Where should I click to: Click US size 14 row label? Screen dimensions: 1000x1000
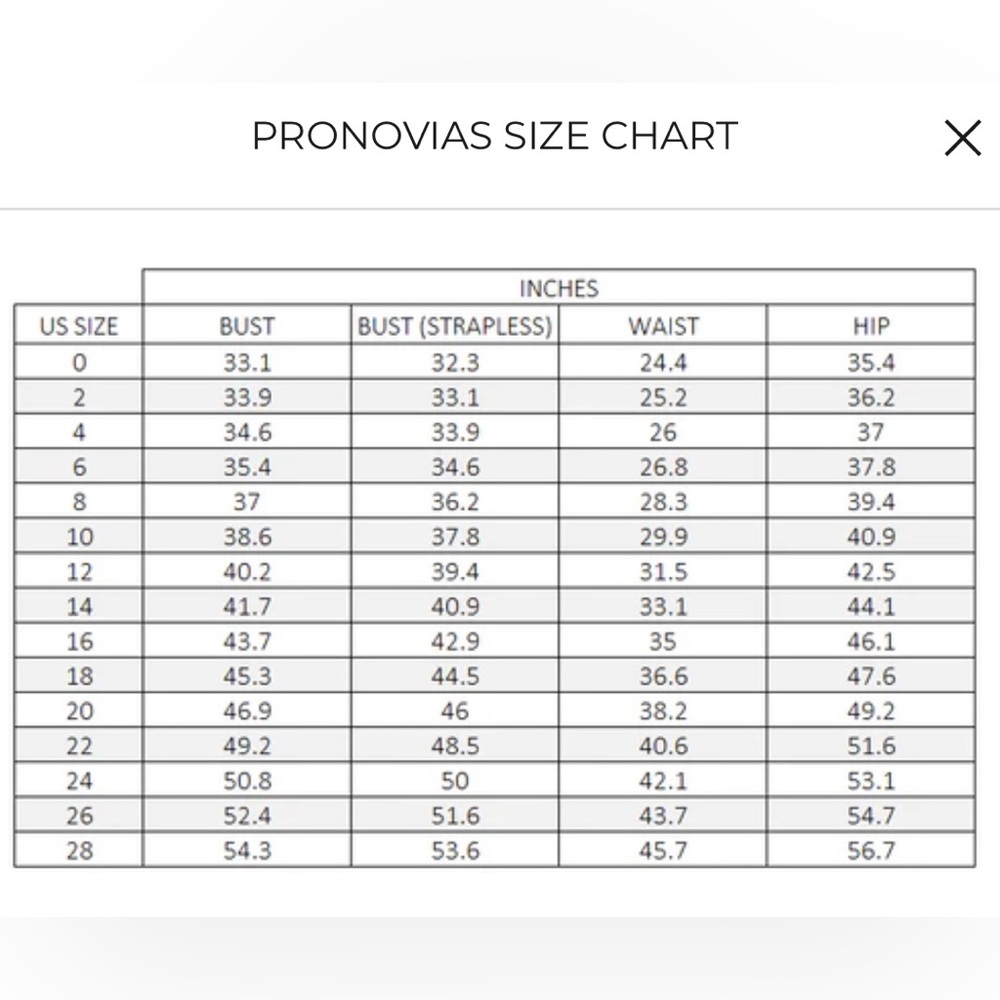79,606
